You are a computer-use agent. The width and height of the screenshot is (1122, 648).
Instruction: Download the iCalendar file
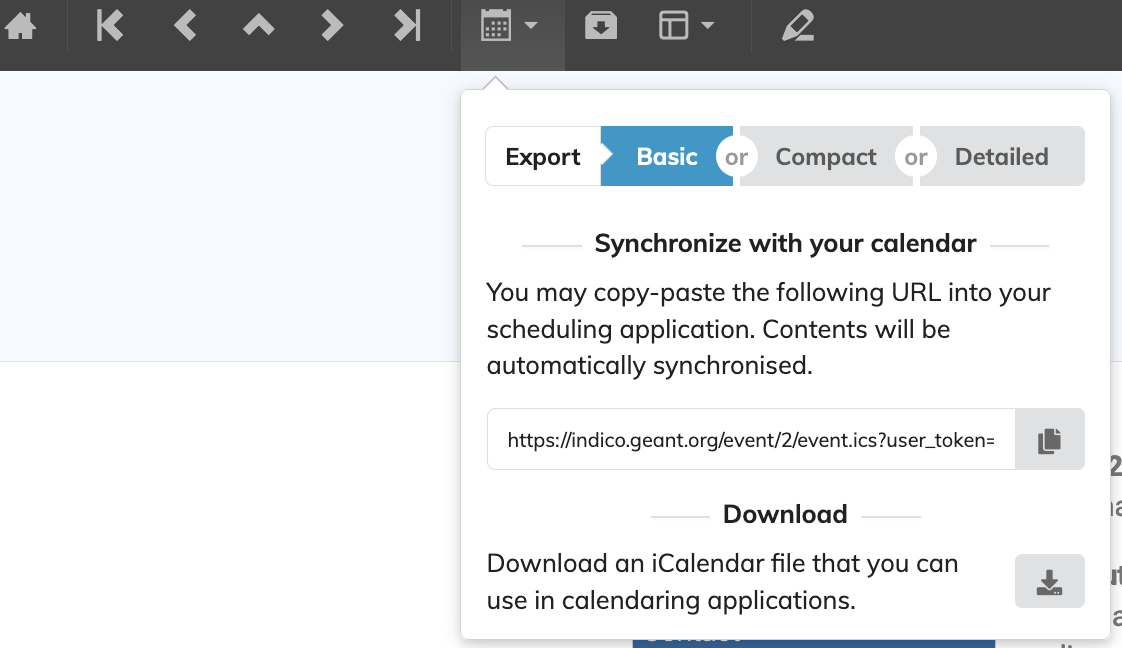[x=1049, y=582]
